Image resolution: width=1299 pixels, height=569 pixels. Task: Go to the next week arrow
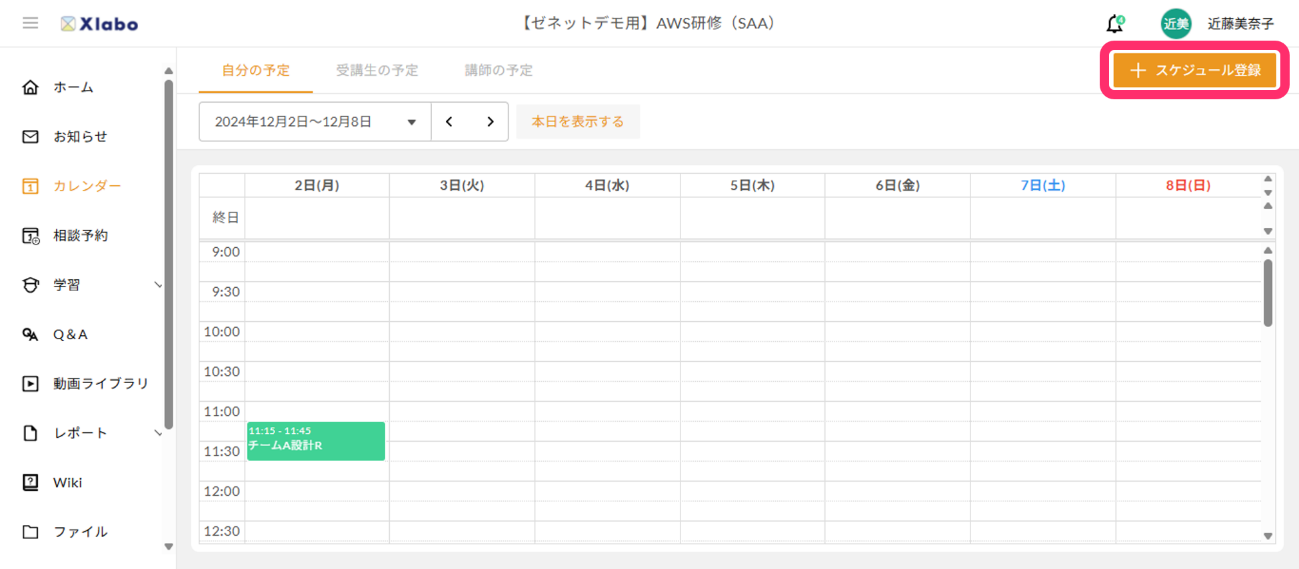pos(490,122)
